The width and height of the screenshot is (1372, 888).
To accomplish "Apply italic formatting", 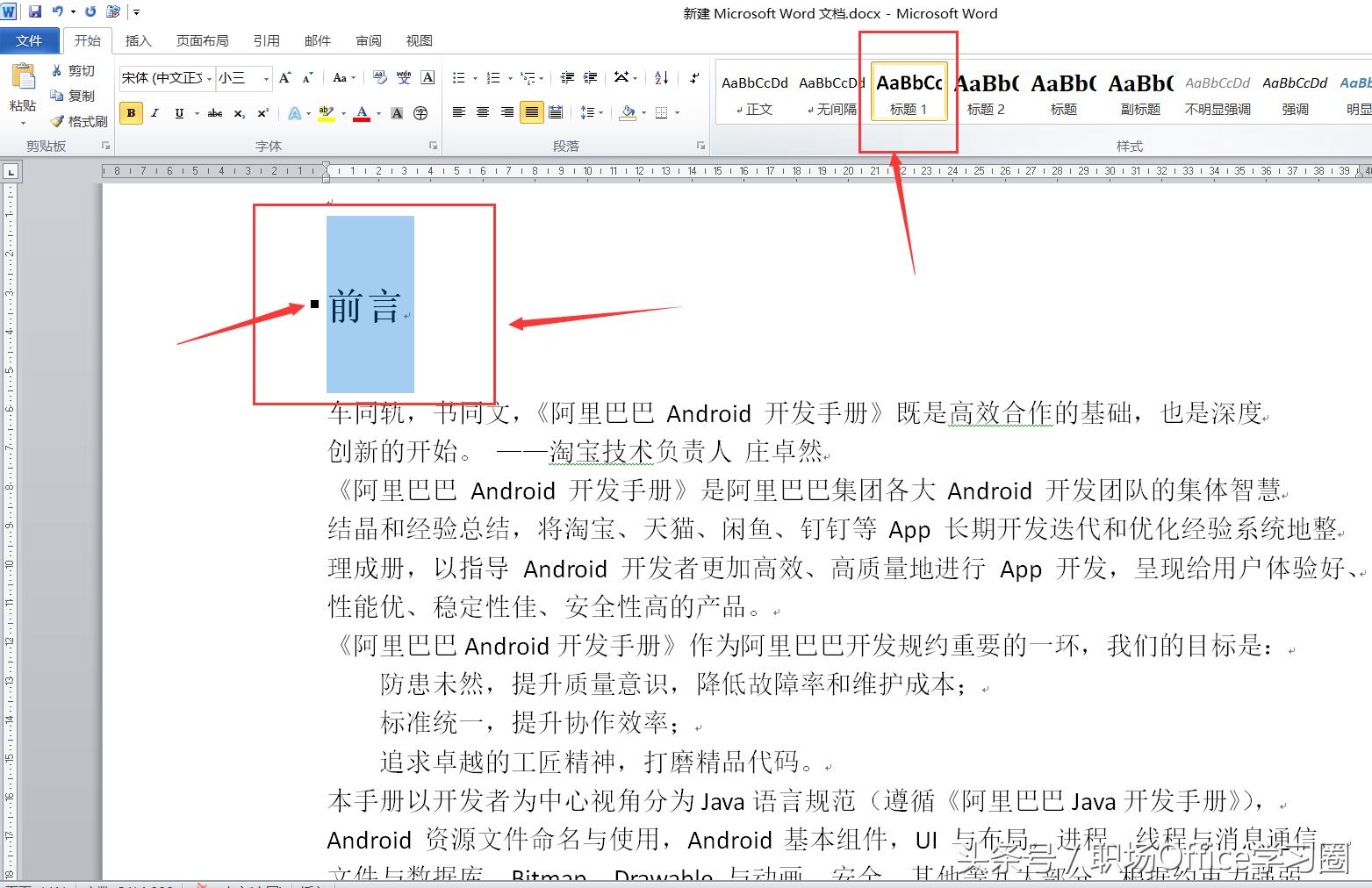I will 154,112.
